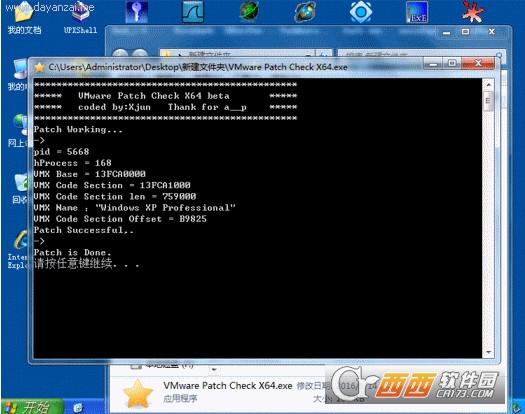The height and width of the screenshot is (414, 525).
Task: Click the 'VMX Code Section Offset = B9825' line
Action: (x=120, y=219)
